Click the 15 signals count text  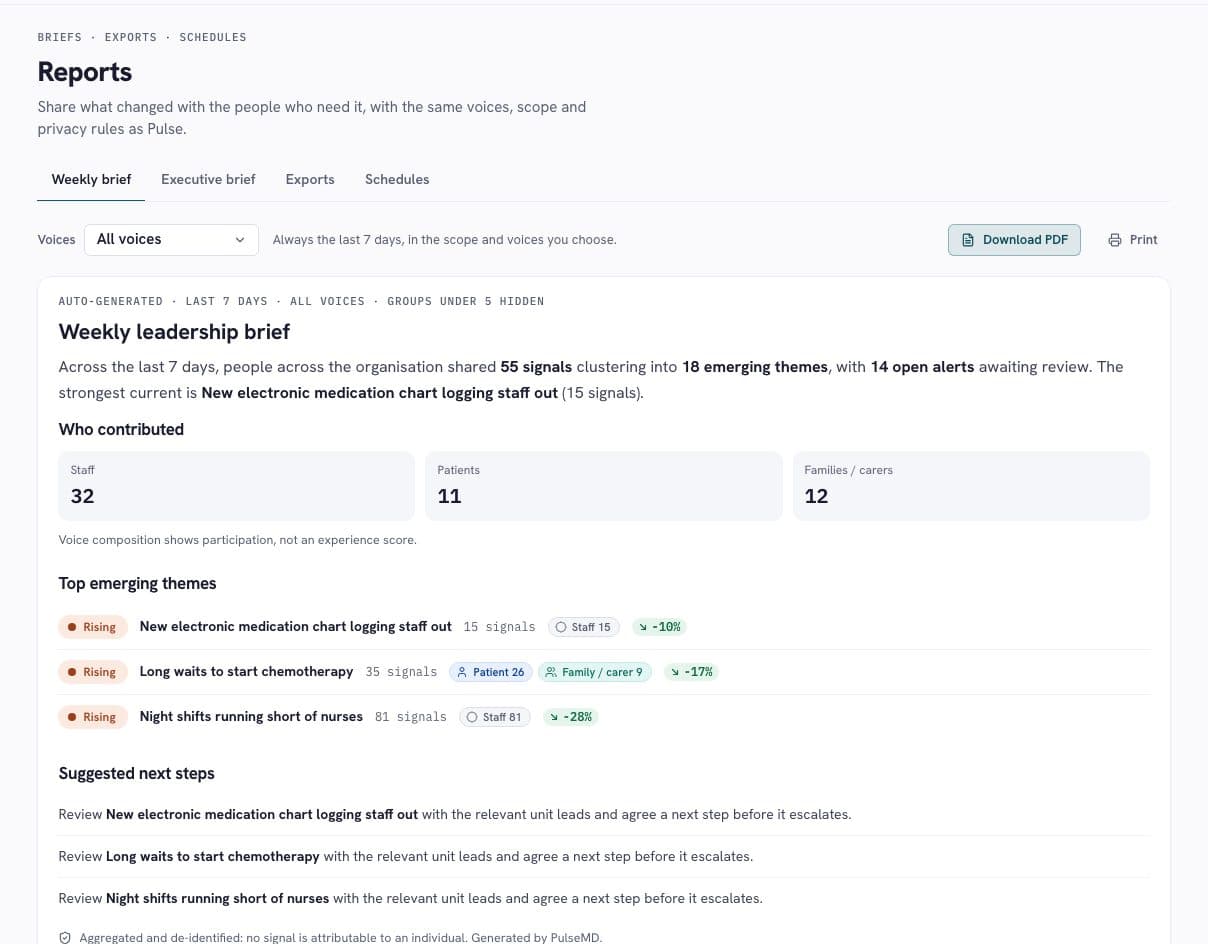500,627
